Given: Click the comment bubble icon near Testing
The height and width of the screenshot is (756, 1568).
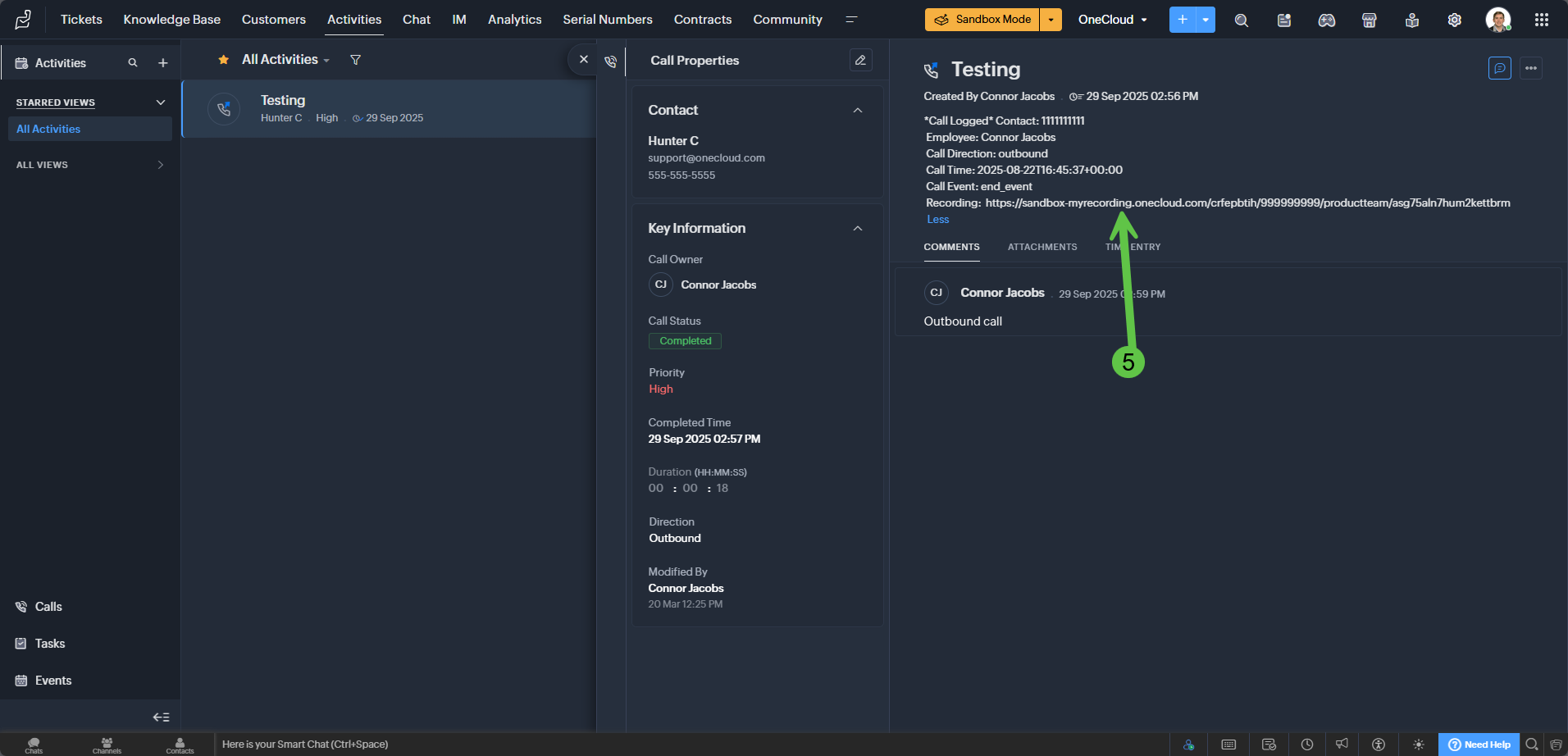Looking at the screenshot, I should click(x=1499, y=68).
